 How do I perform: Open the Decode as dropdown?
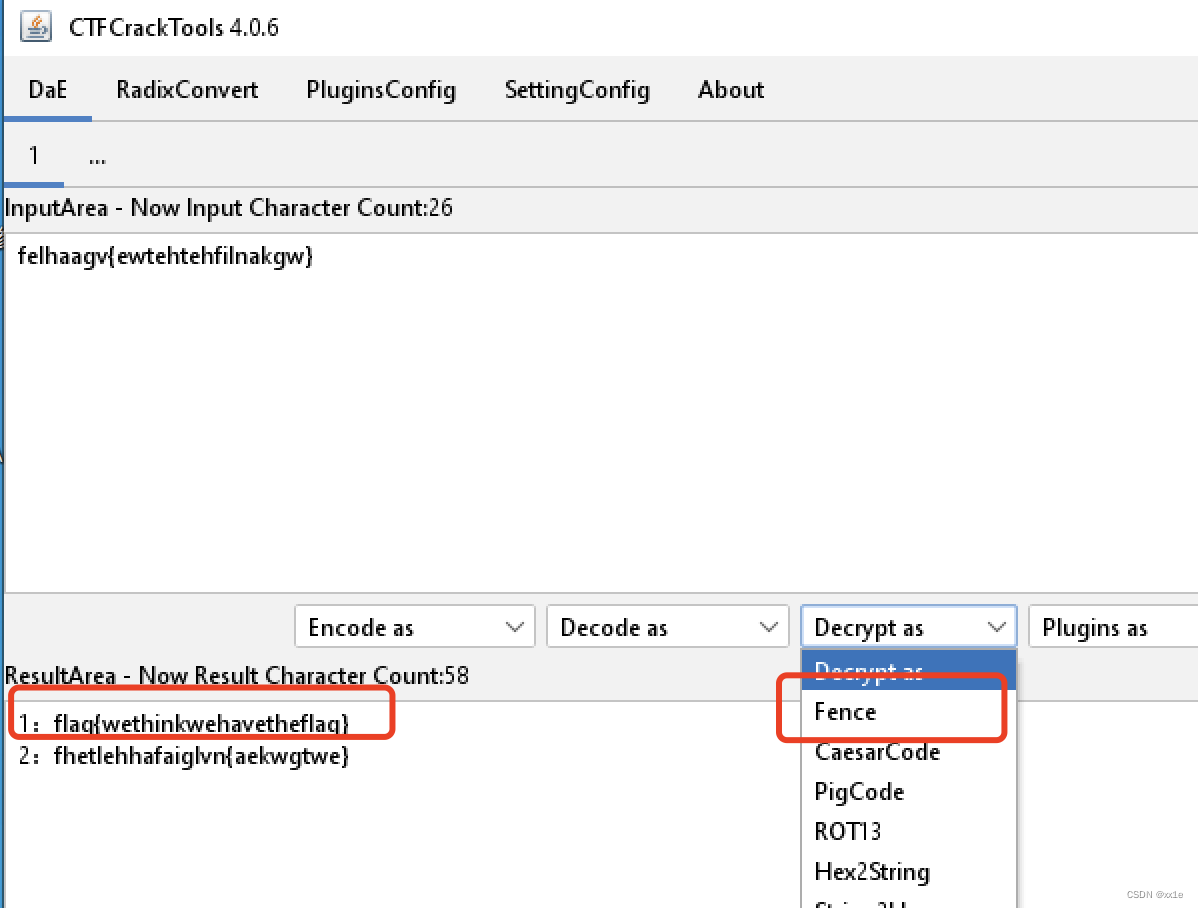(x=667, y=626)
